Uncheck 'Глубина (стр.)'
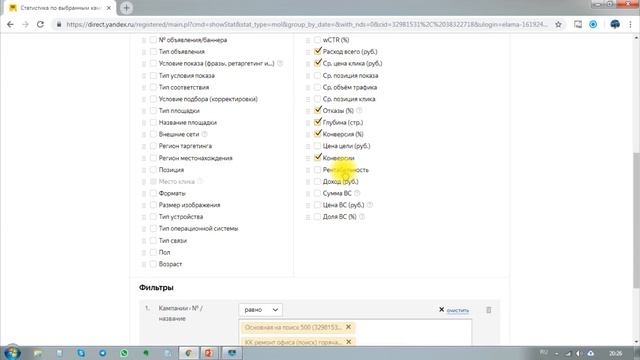 (x=318, y=122)
